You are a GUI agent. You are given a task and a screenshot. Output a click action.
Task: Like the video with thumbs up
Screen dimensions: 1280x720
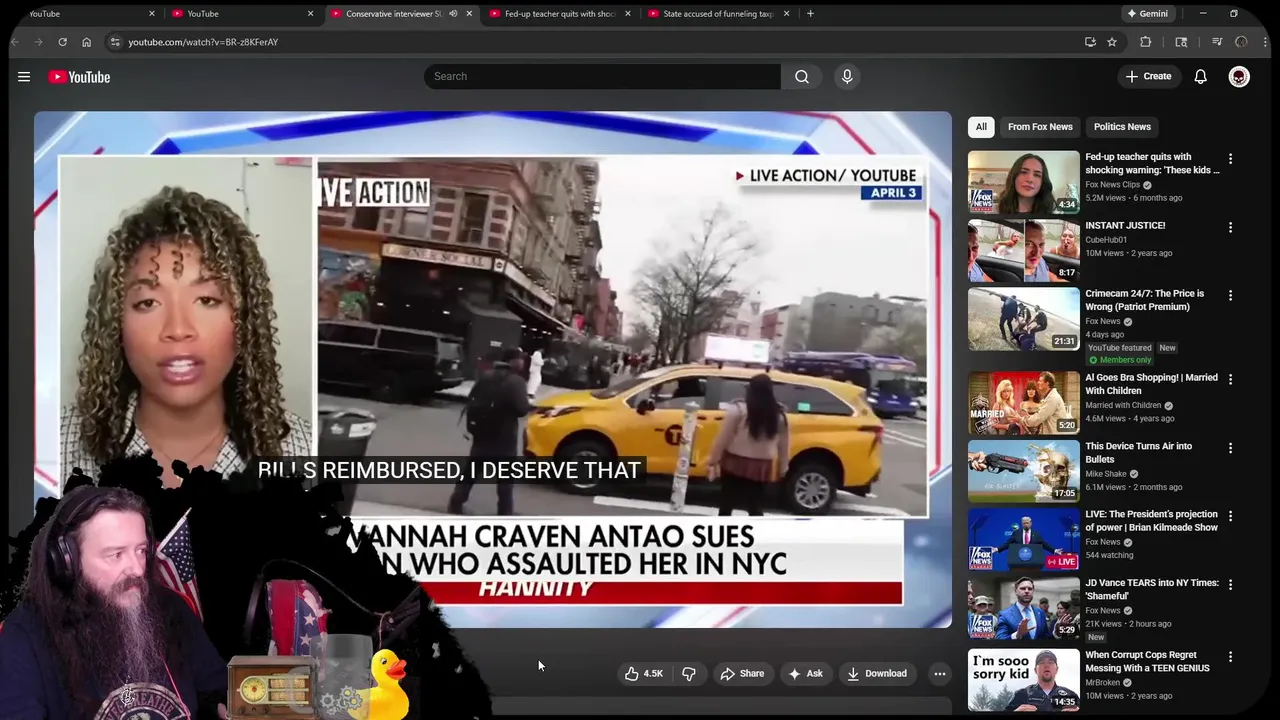coord(631,674)
